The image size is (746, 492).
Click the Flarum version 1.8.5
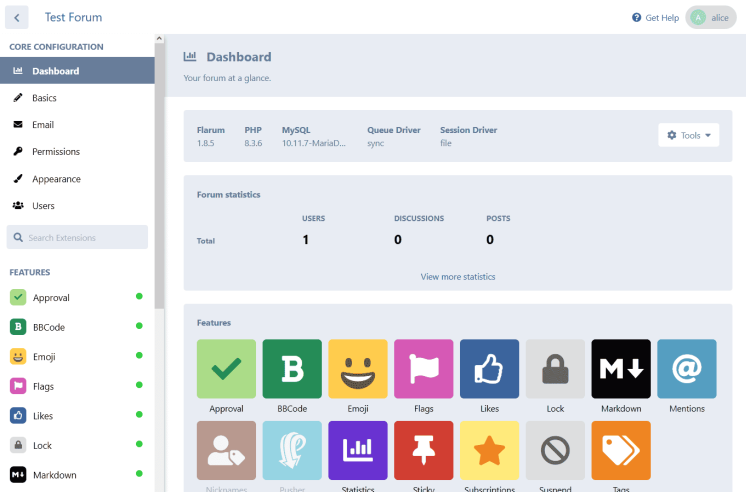click(x=206, y=143)
